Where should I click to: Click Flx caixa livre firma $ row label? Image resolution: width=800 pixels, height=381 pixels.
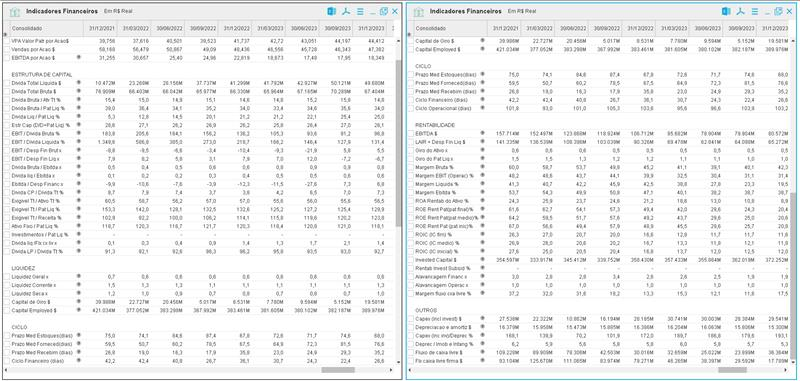pos(439,361)
